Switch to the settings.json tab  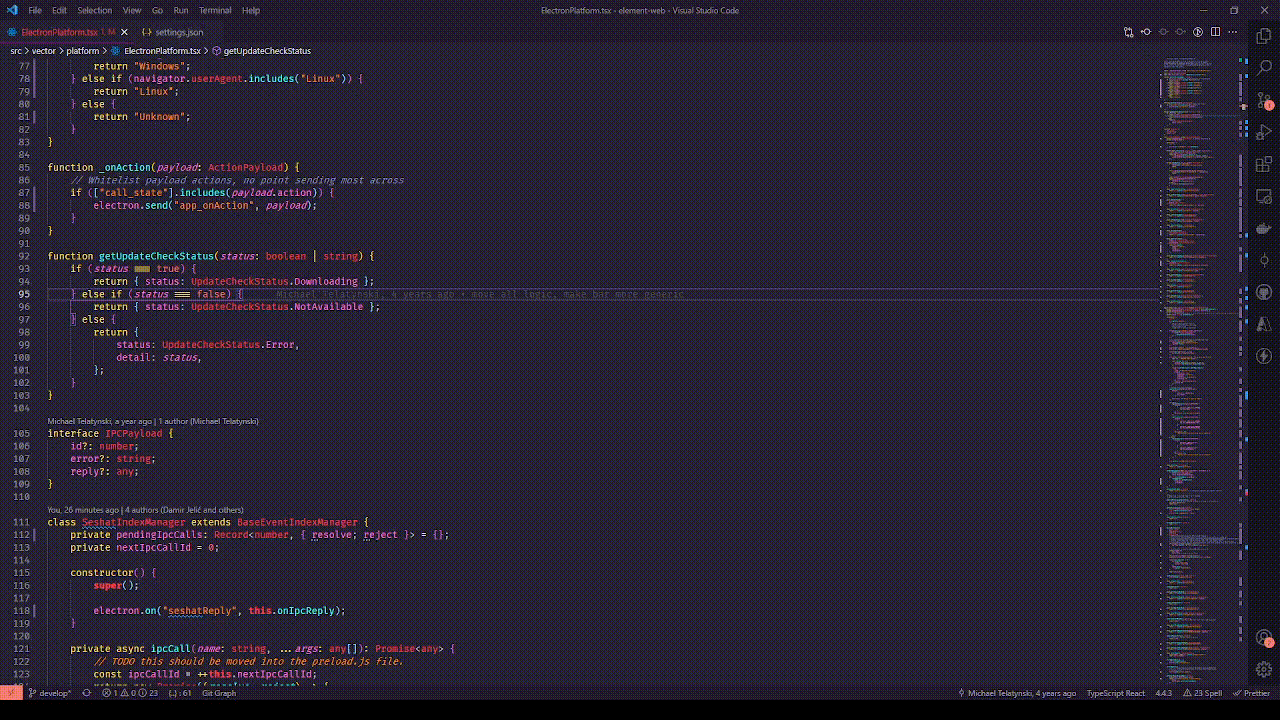coord(178,32)
